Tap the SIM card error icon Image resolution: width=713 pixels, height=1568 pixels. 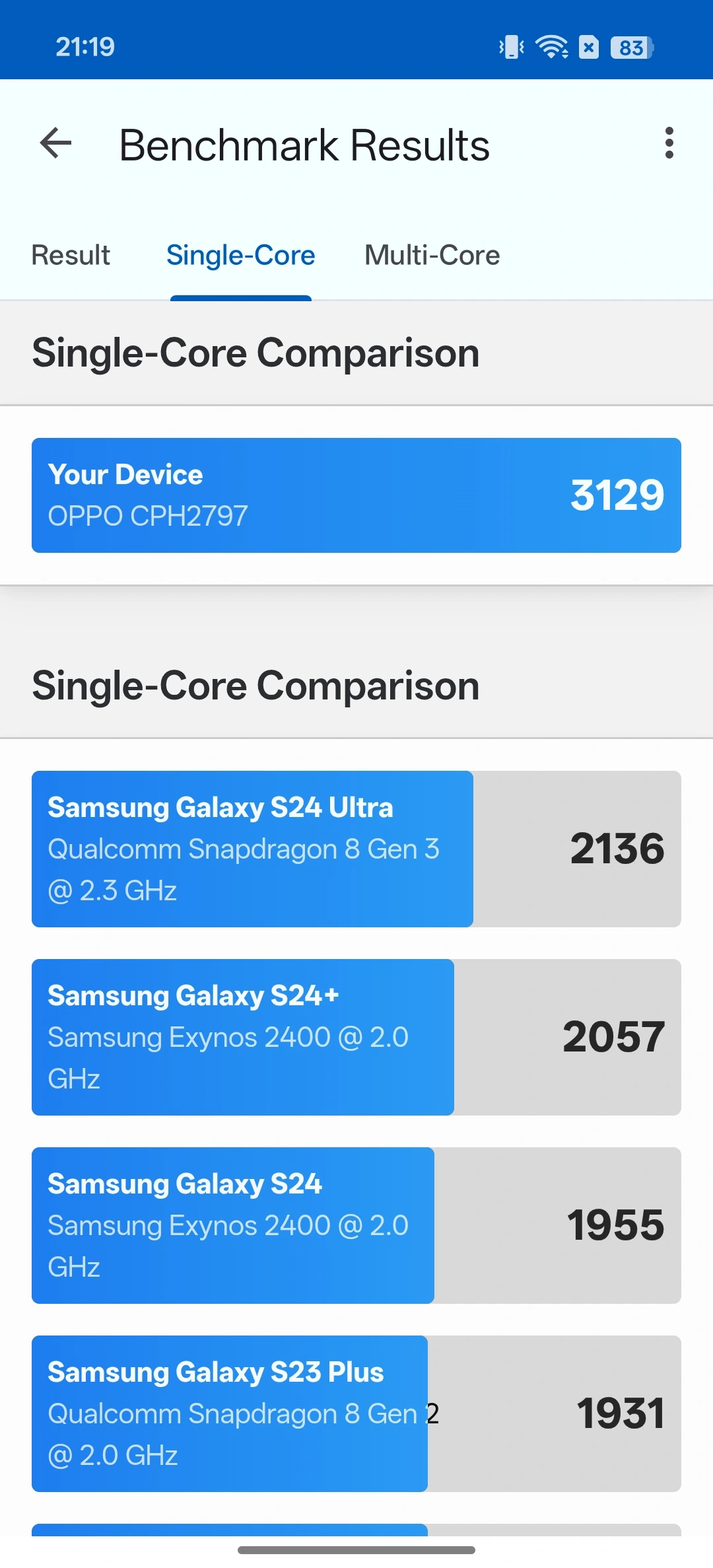pos(589,47)
